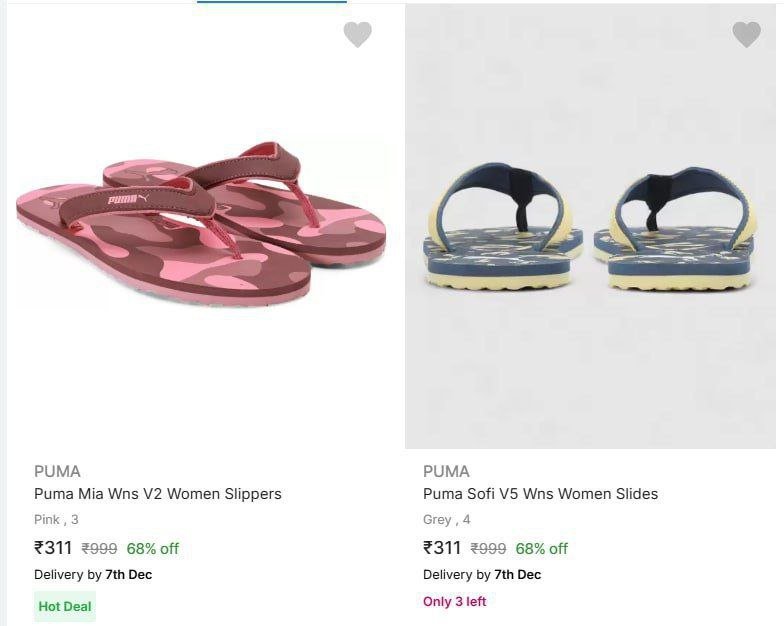Toggle wishlist heart on Puma Sofi slides
Screen dimensions: 784x626
pyautogui.click(x=746, y=35)
